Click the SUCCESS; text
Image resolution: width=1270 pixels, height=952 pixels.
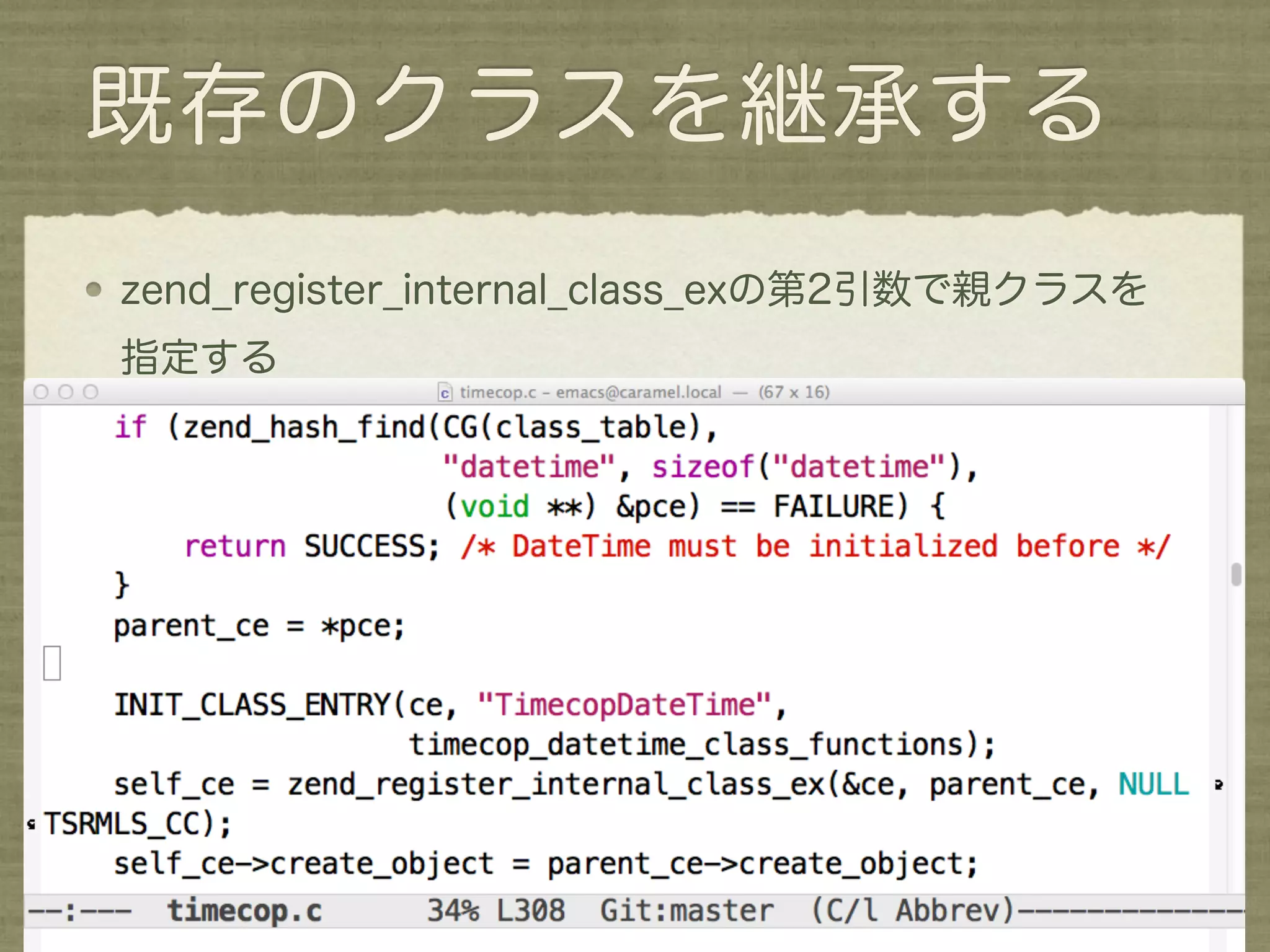pos(372,546)
